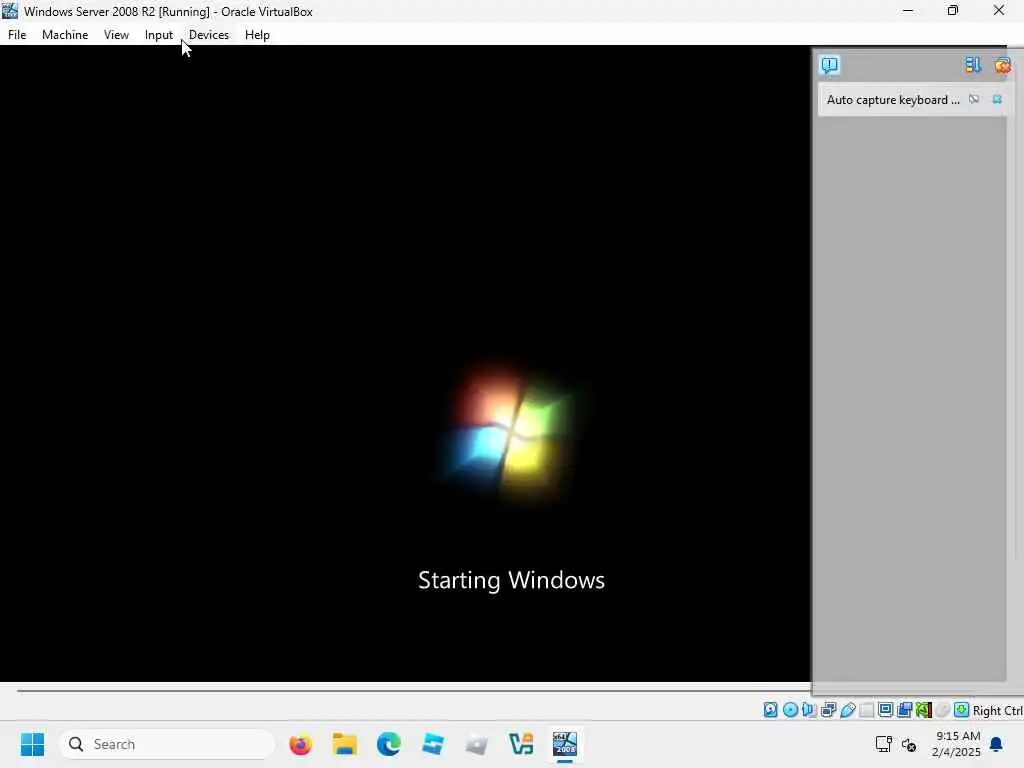Open the Input menu
1024x768 pixels.
tap(159, 35)
